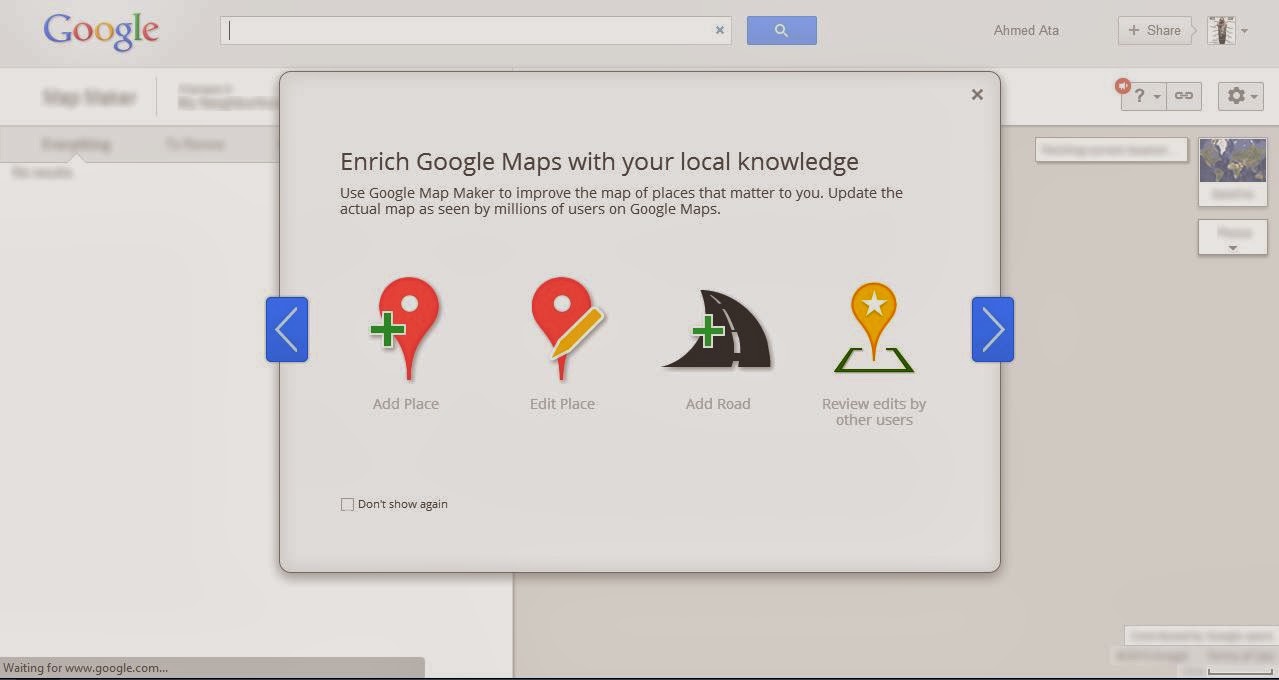Expand the account dropdown arrow beside the avatar
The height and width of the screenshot is (680, 1279).
pos(1245,31)
